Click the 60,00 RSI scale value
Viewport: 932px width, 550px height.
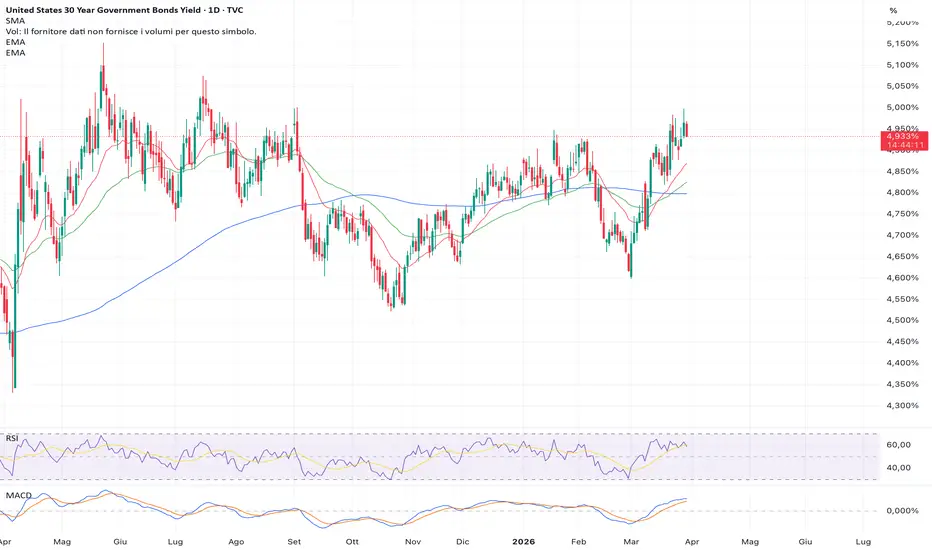899,445
